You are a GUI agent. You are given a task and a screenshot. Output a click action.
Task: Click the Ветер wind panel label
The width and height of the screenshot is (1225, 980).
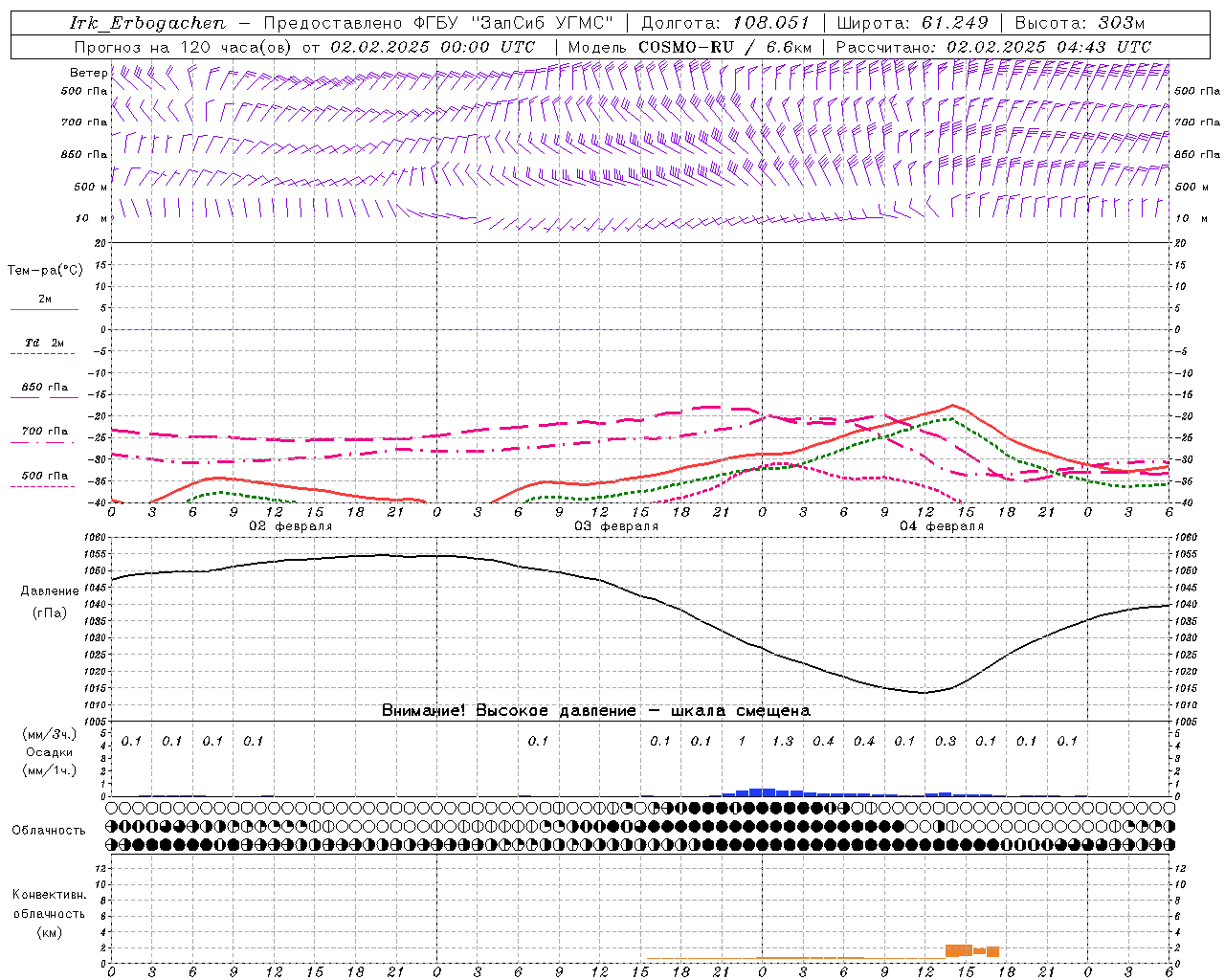[x=88, y=73]
